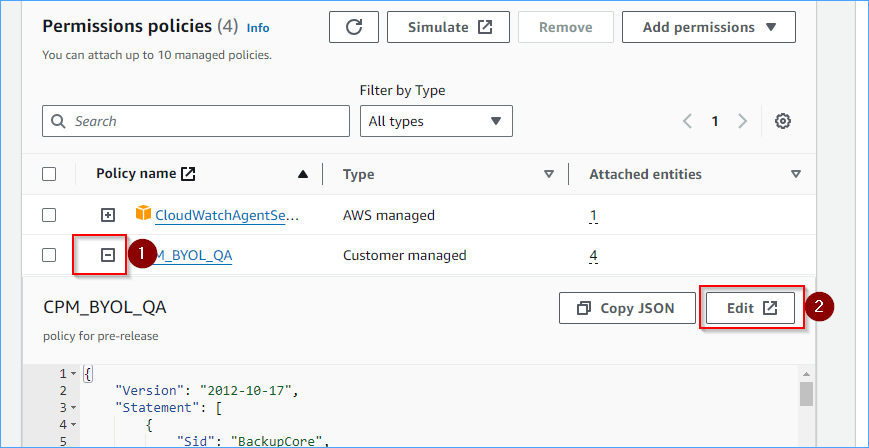Collapse the CPM_BYOL_QA policy row

pyautogui.click(x=108, y=255)
